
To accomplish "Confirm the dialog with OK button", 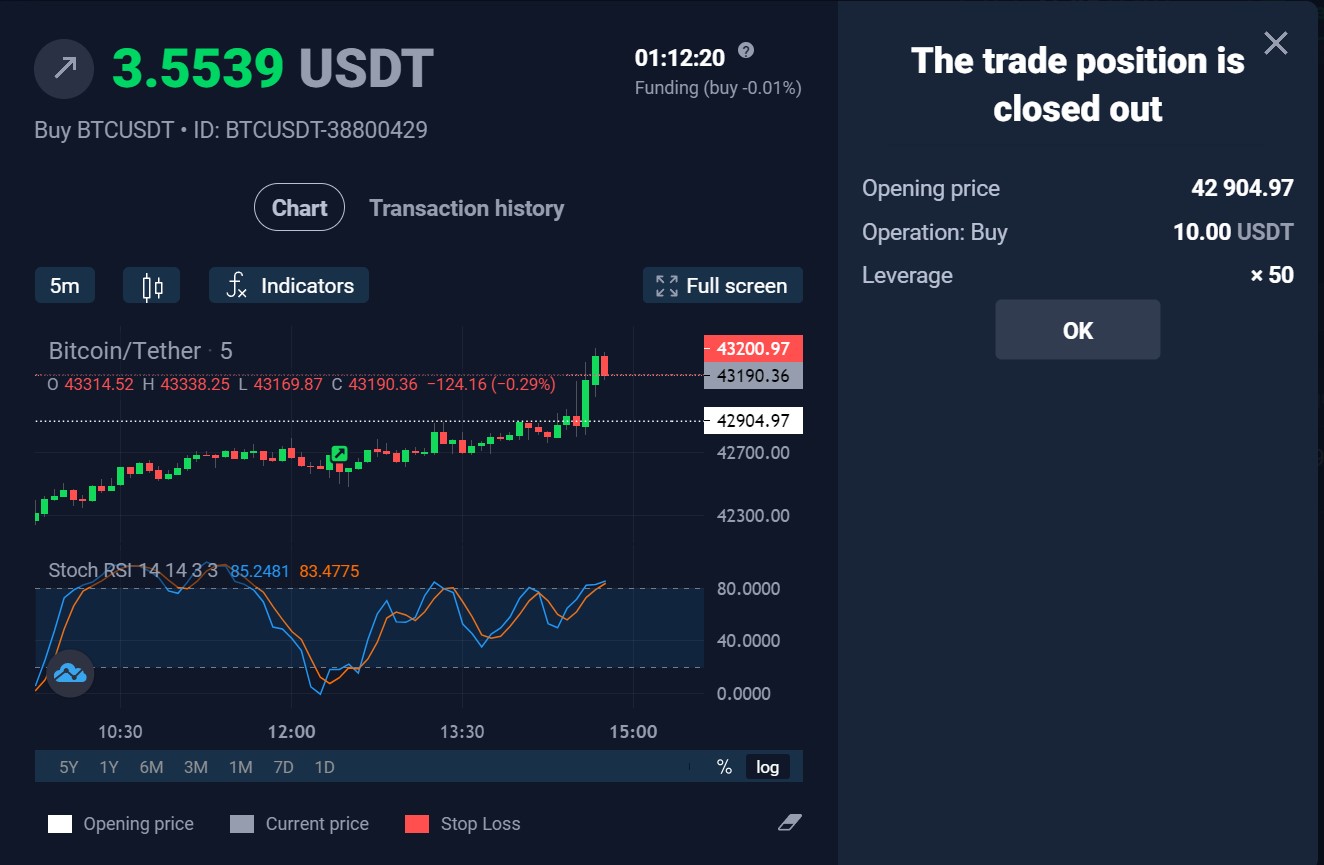I will click(x=1078, y=330).
